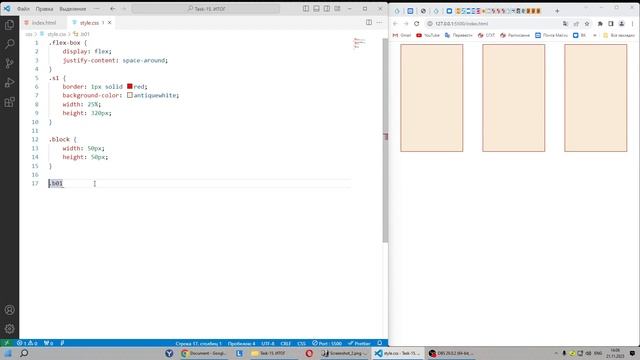Go back in the browser
Viewport: 640px width, 360px height.
point(395,24)
